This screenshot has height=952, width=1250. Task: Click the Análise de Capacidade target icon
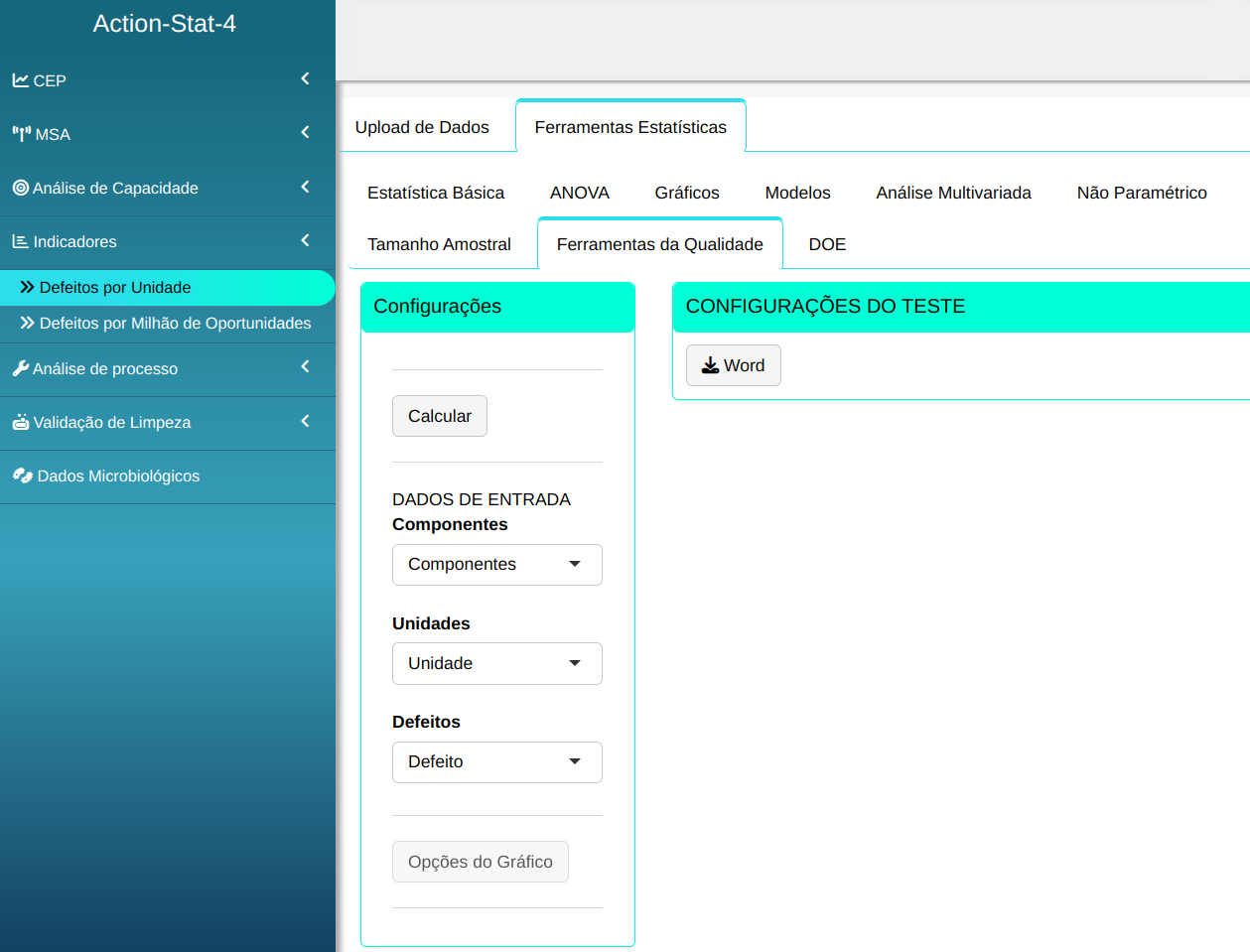20,188
